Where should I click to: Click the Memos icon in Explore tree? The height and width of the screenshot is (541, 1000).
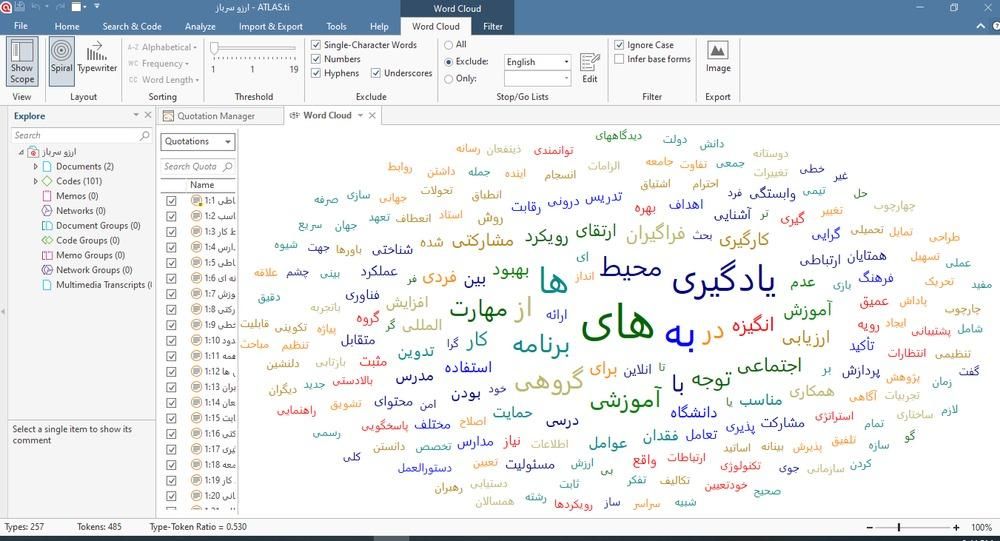tap(47, 196)
